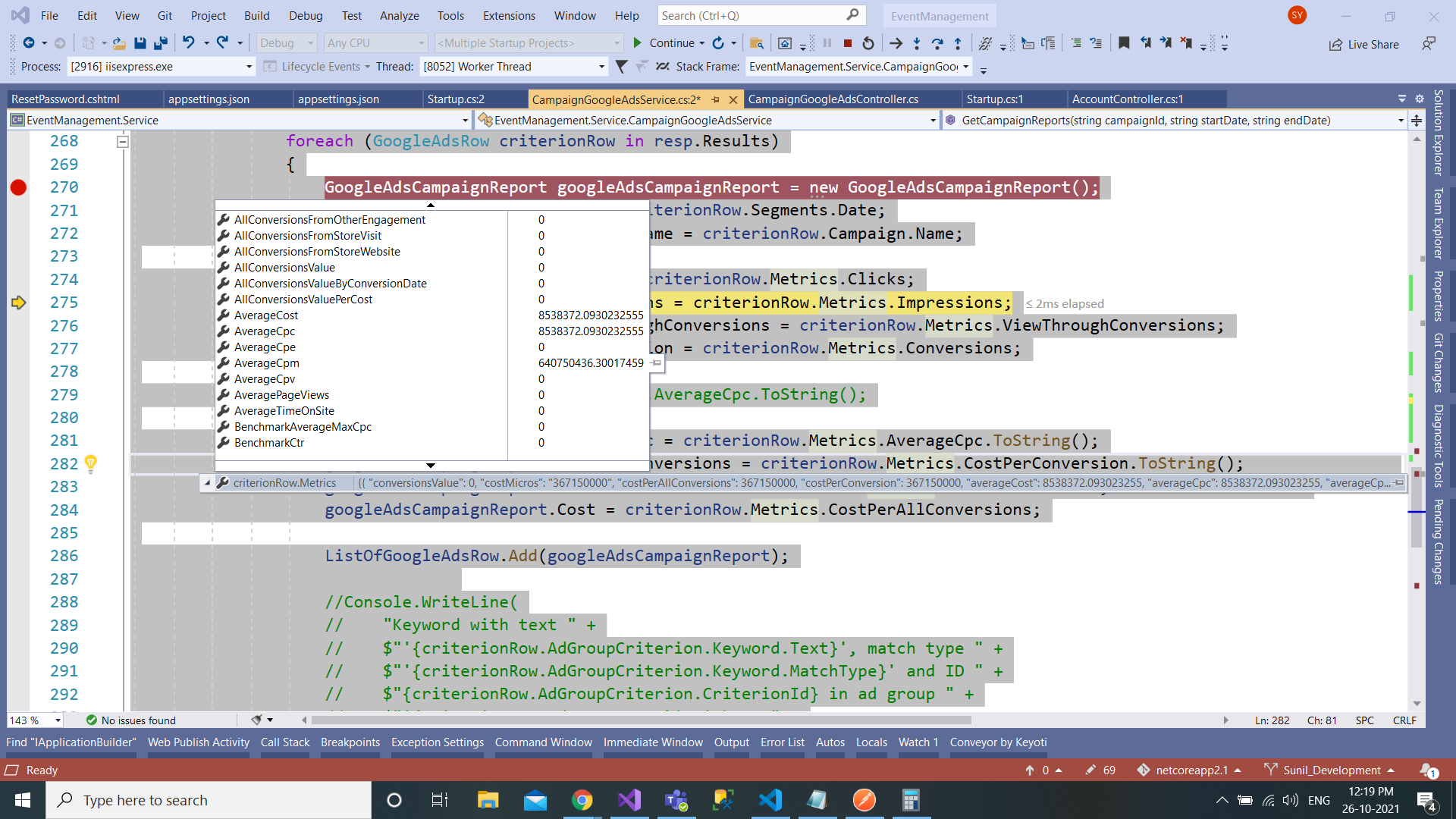Open the Error List panel

point(782,742)
